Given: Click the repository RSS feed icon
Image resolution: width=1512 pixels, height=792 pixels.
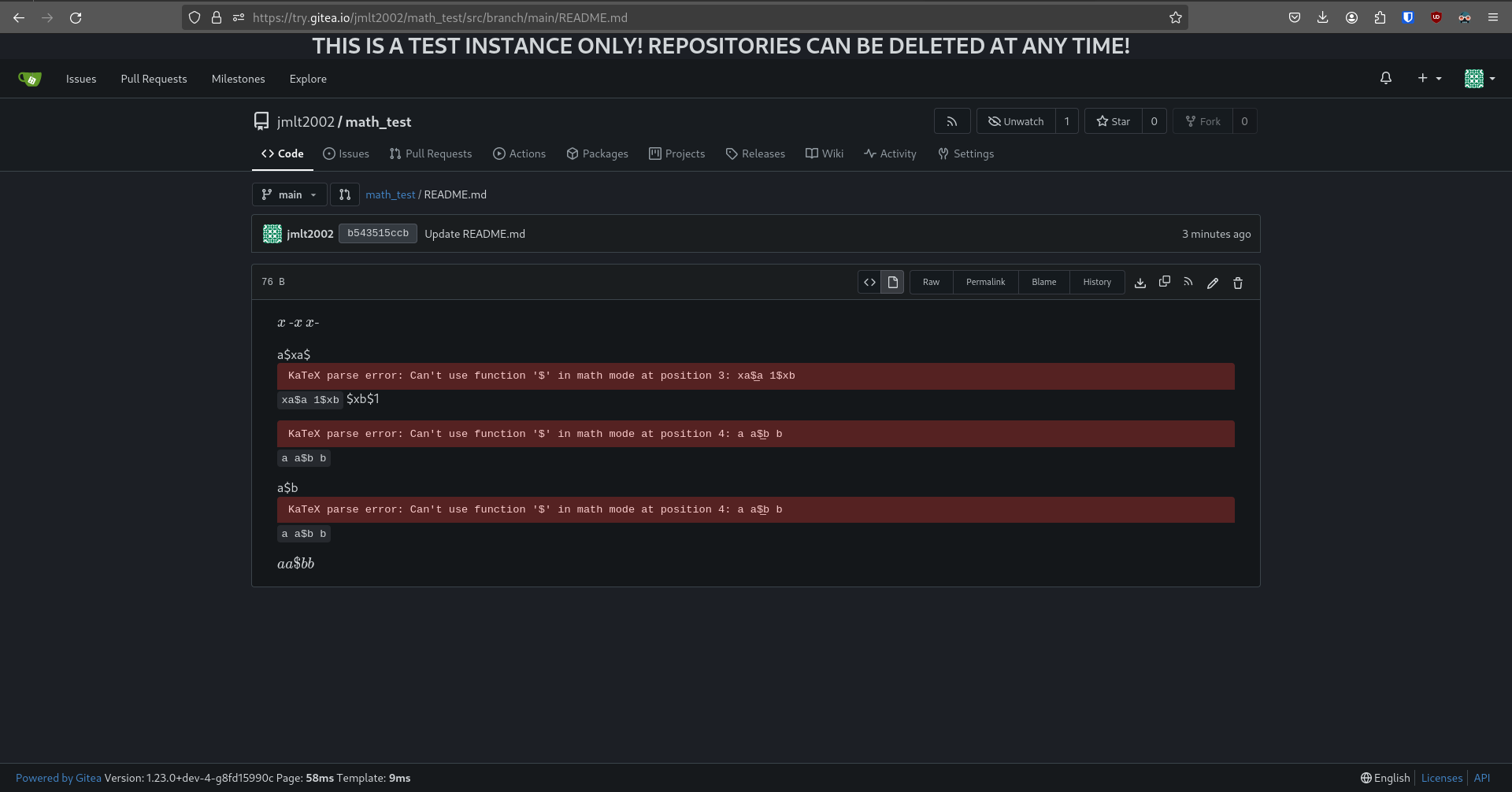Looking at the screenshot, I should click(x=951, y=121).
